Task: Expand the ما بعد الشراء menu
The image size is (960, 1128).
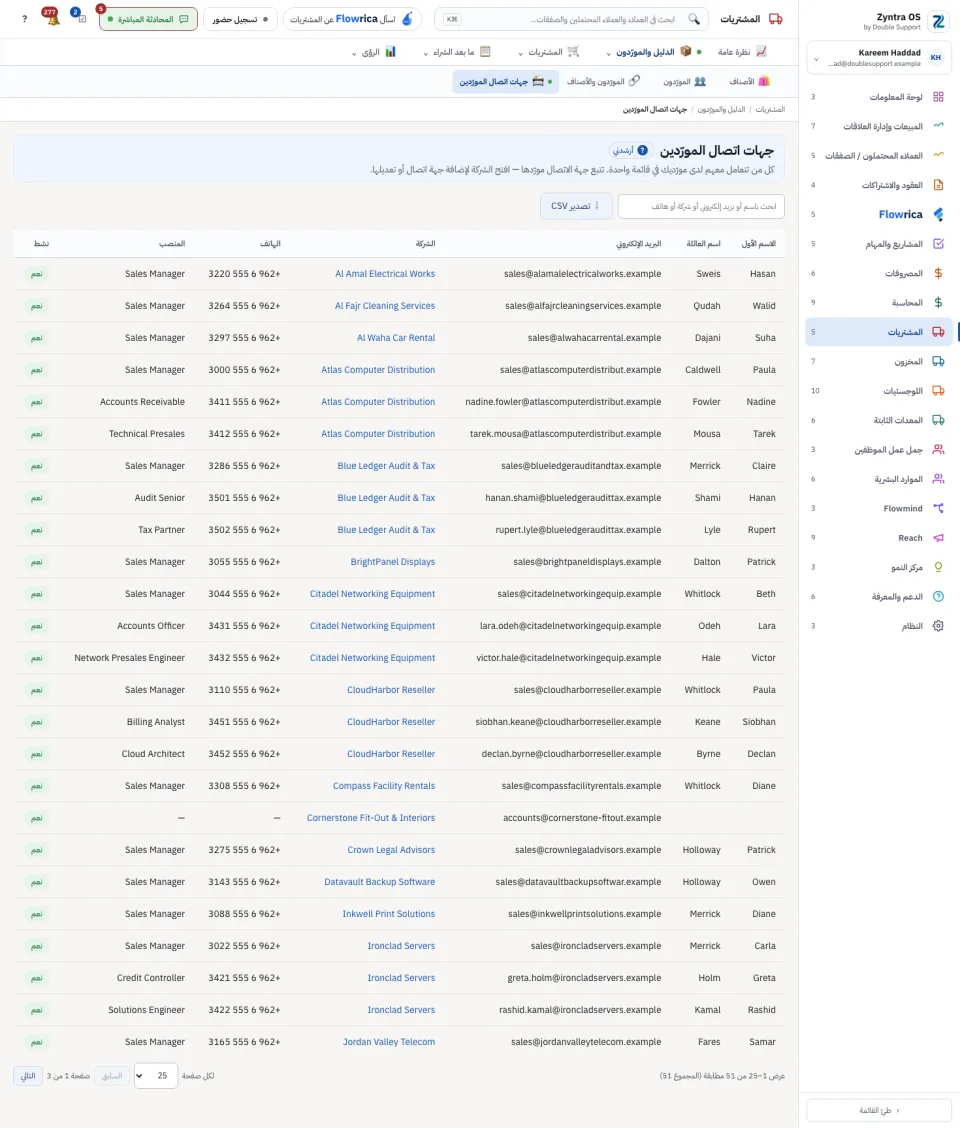Action: coord(457,52)
